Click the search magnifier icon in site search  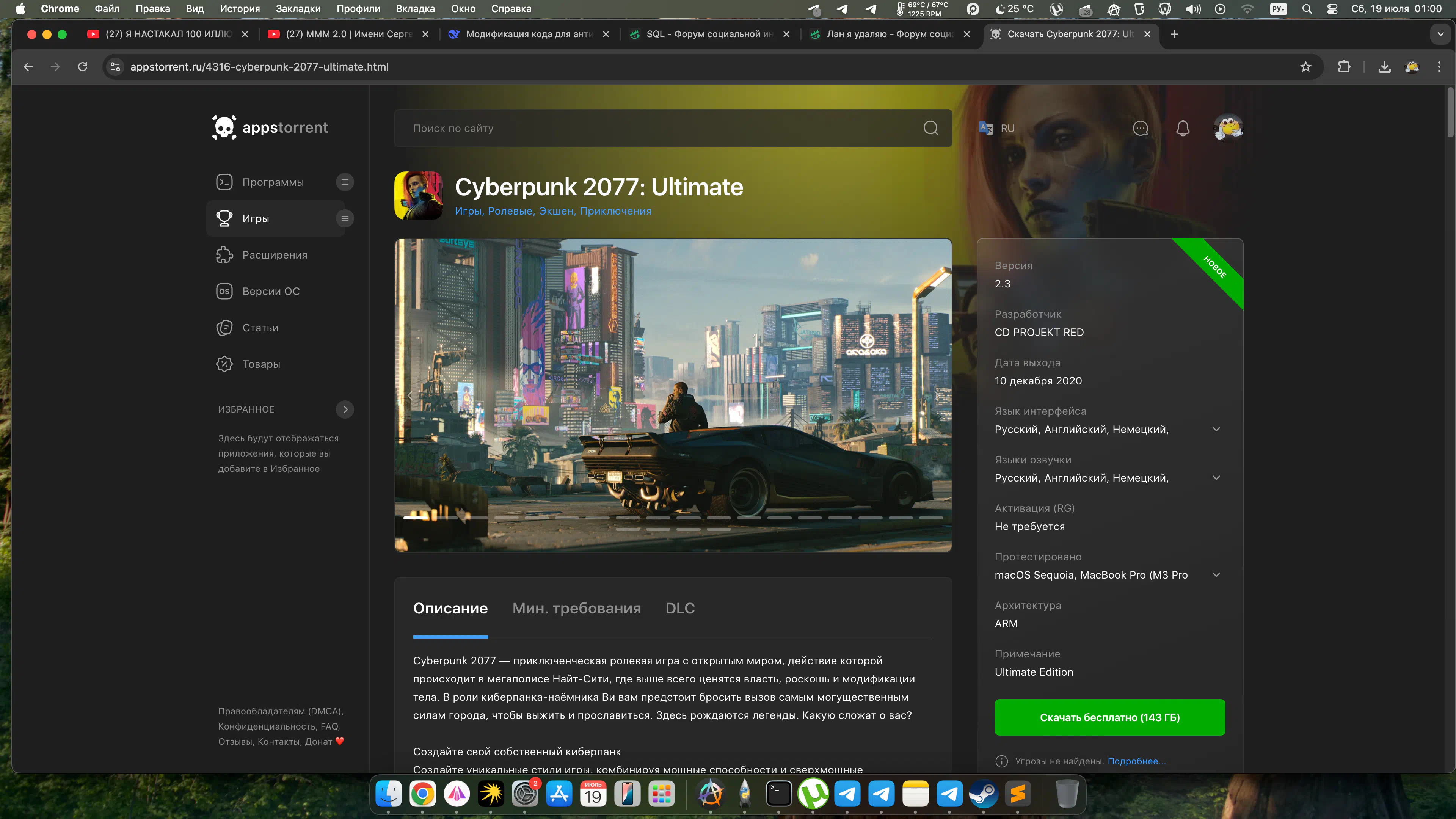pyautogui.click(x=930, y=128)
